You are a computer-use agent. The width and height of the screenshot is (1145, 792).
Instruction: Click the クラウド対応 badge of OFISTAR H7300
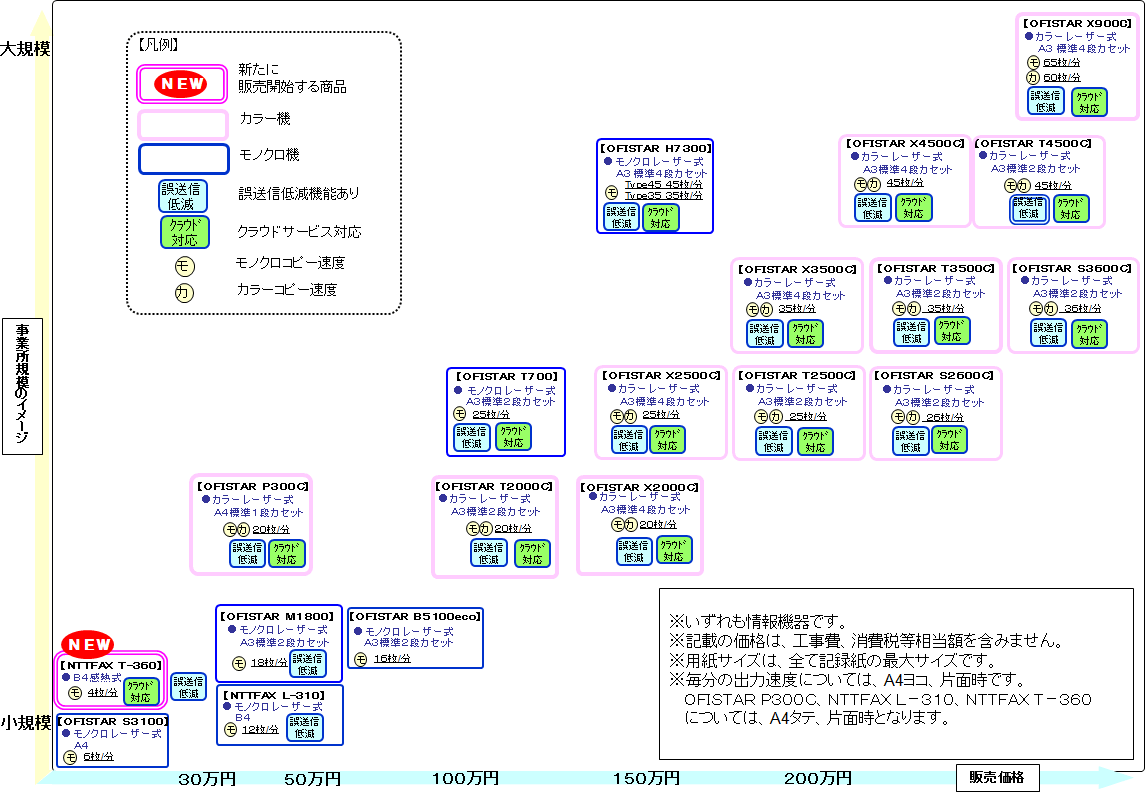[x=661, y=218]
